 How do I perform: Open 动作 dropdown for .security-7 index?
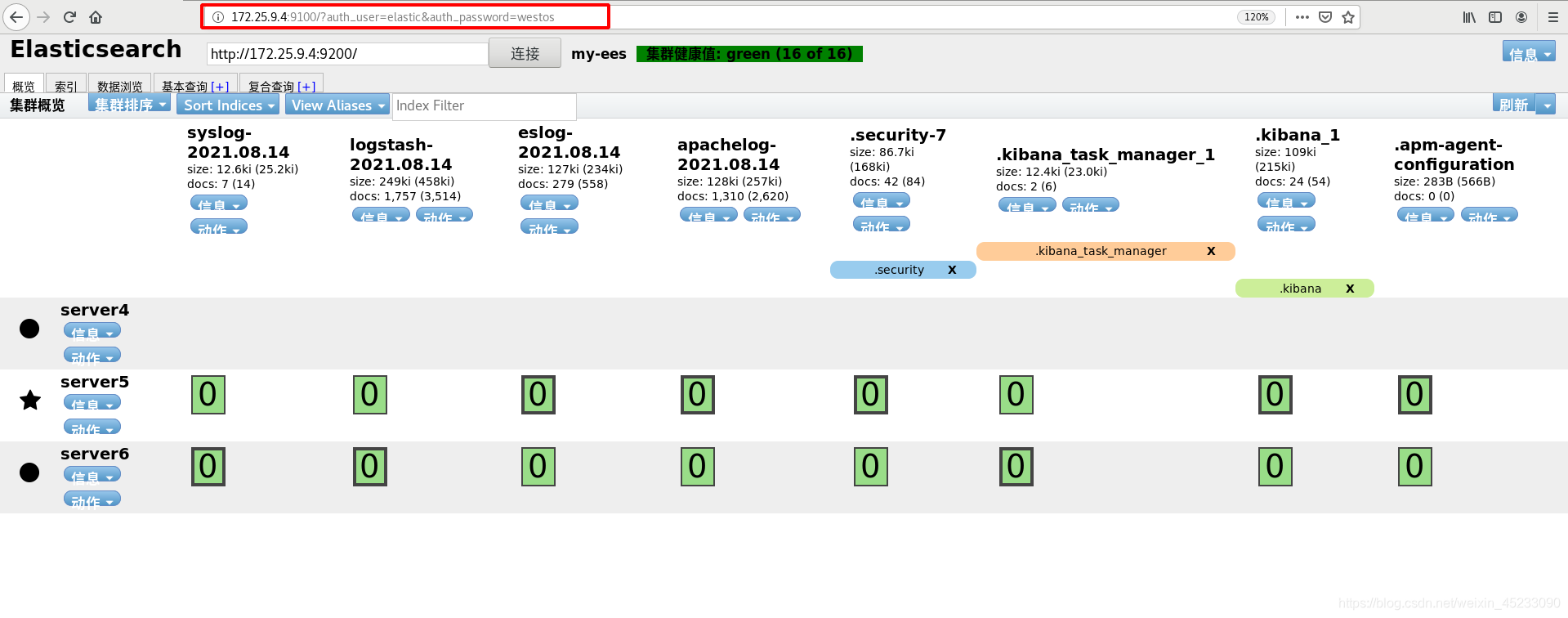coord(882,225)
